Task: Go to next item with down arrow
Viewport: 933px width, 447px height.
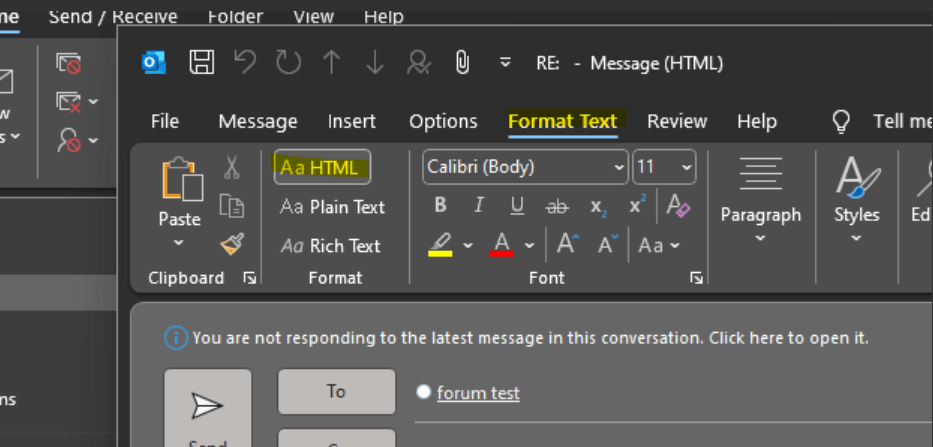Action: 374,62
